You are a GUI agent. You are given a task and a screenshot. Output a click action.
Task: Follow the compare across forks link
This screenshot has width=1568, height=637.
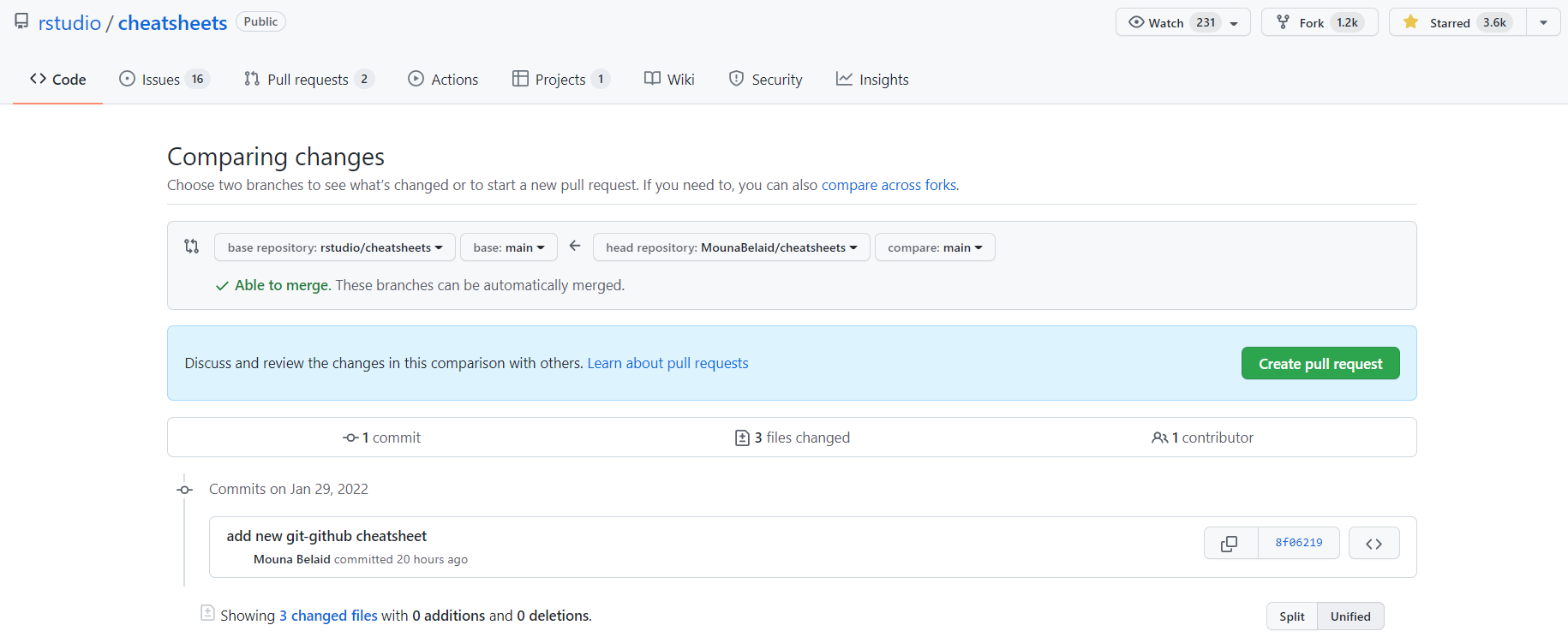[889, 185]
